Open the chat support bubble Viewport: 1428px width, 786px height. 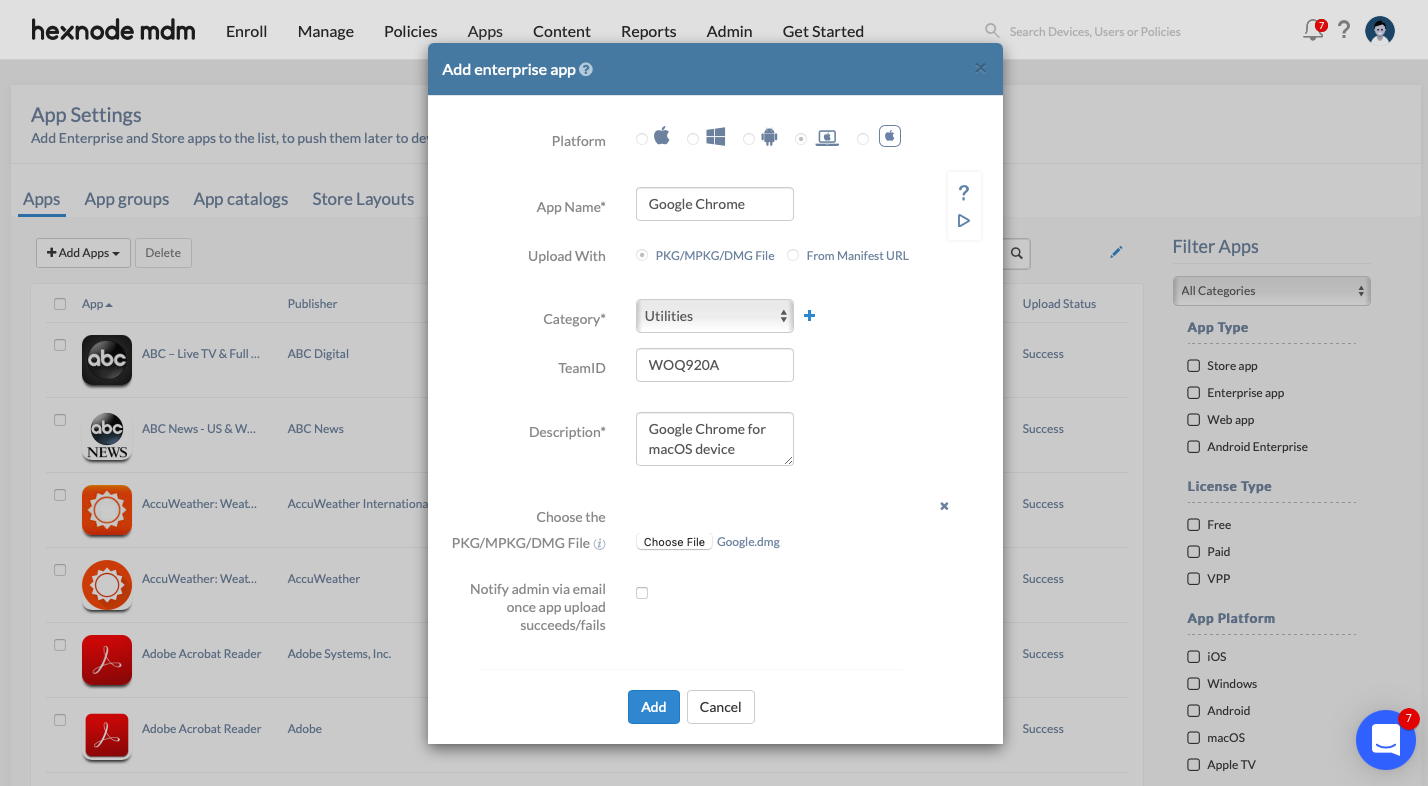[1386, 740]
